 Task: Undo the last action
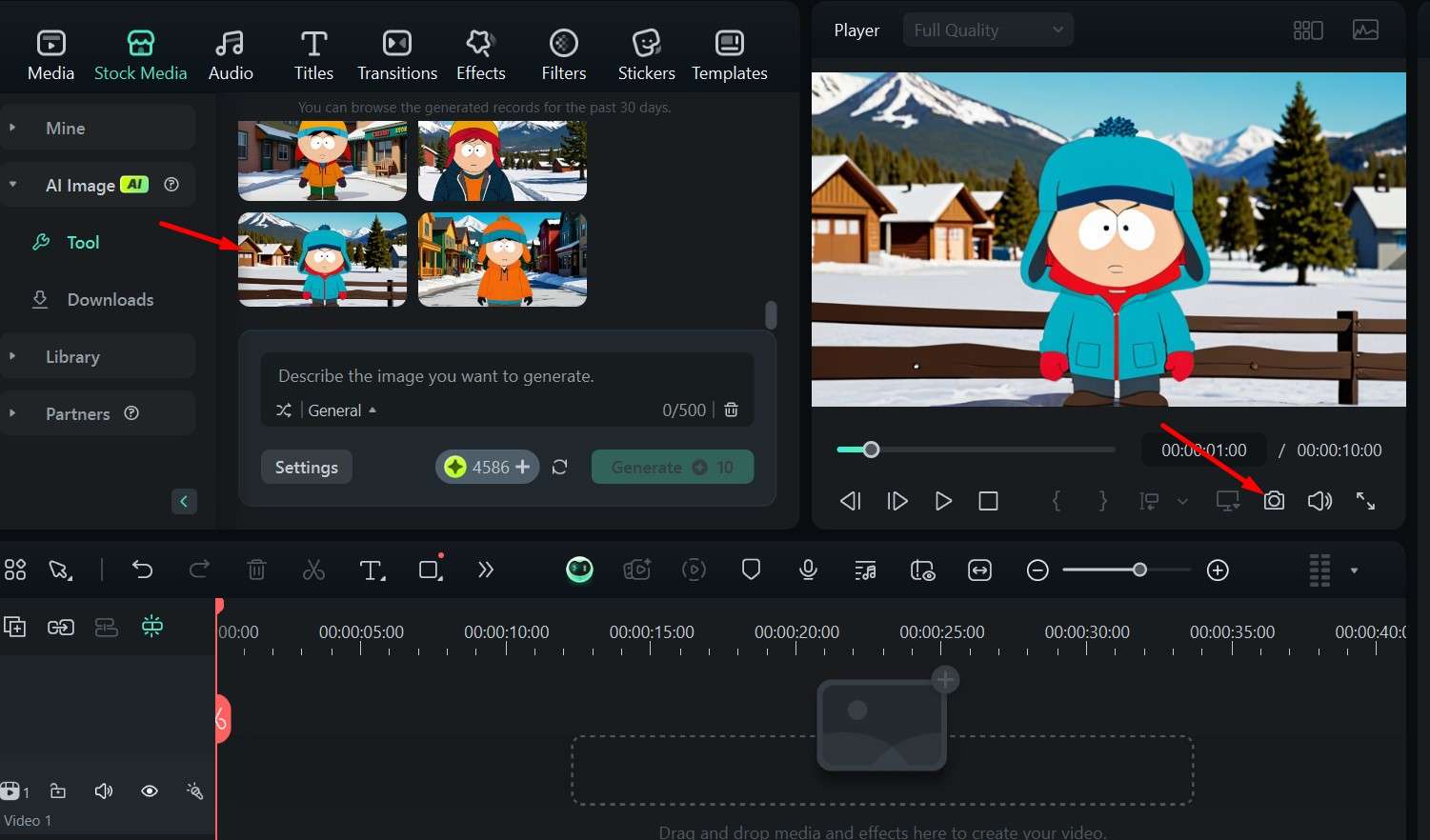tap(143, 570)
